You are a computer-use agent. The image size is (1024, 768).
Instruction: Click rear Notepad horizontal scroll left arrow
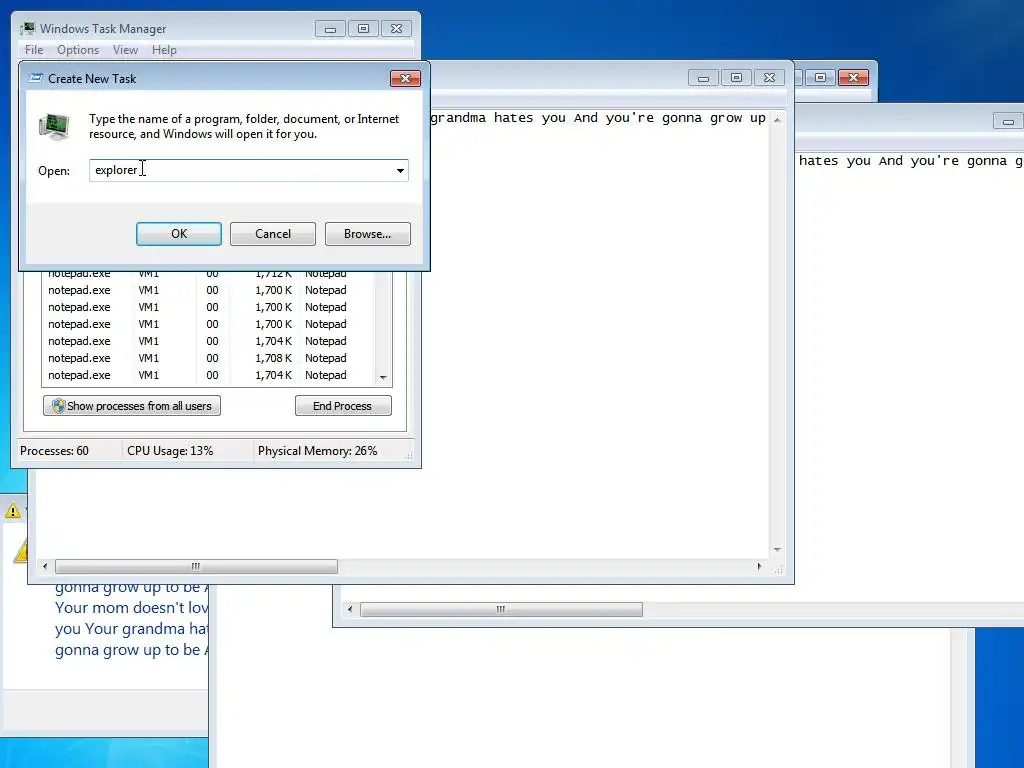pyautogui.click(x=350, y=609)
